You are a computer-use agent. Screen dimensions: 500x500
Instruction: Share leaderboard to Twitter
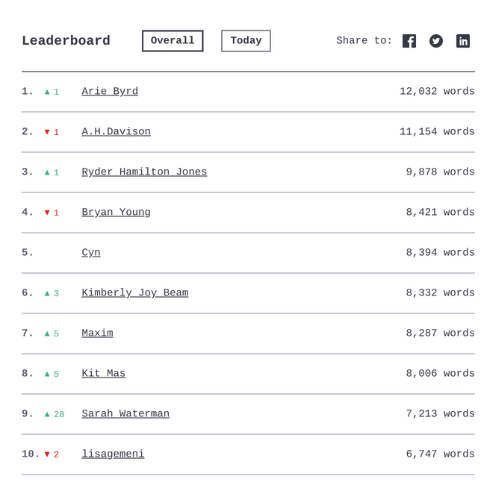[436, 41]
